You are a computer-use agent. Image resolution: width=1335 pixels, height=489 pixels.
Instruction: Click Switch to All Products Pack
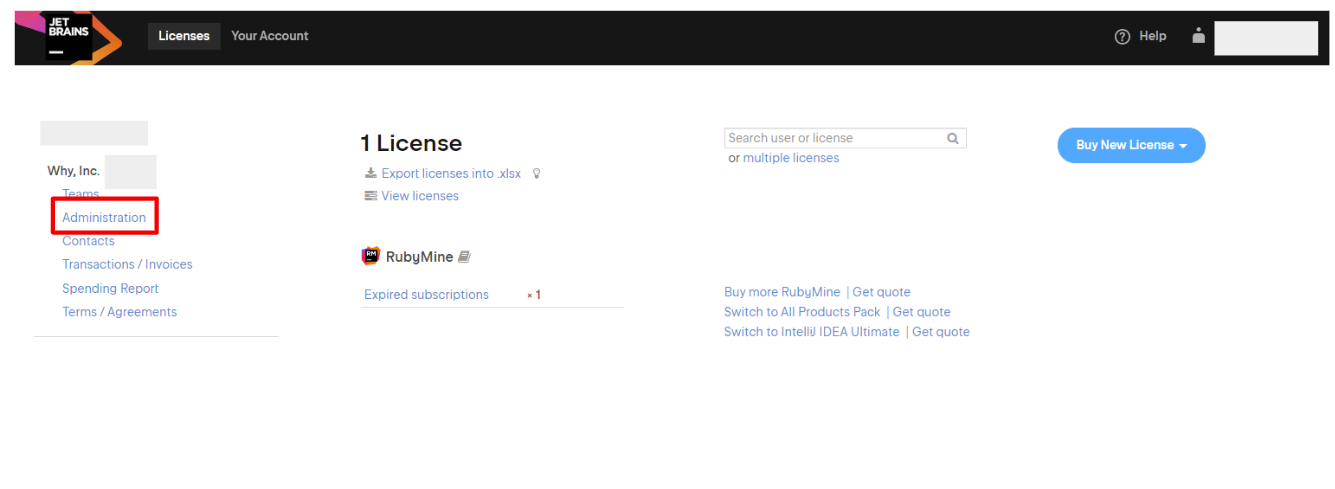802,312
